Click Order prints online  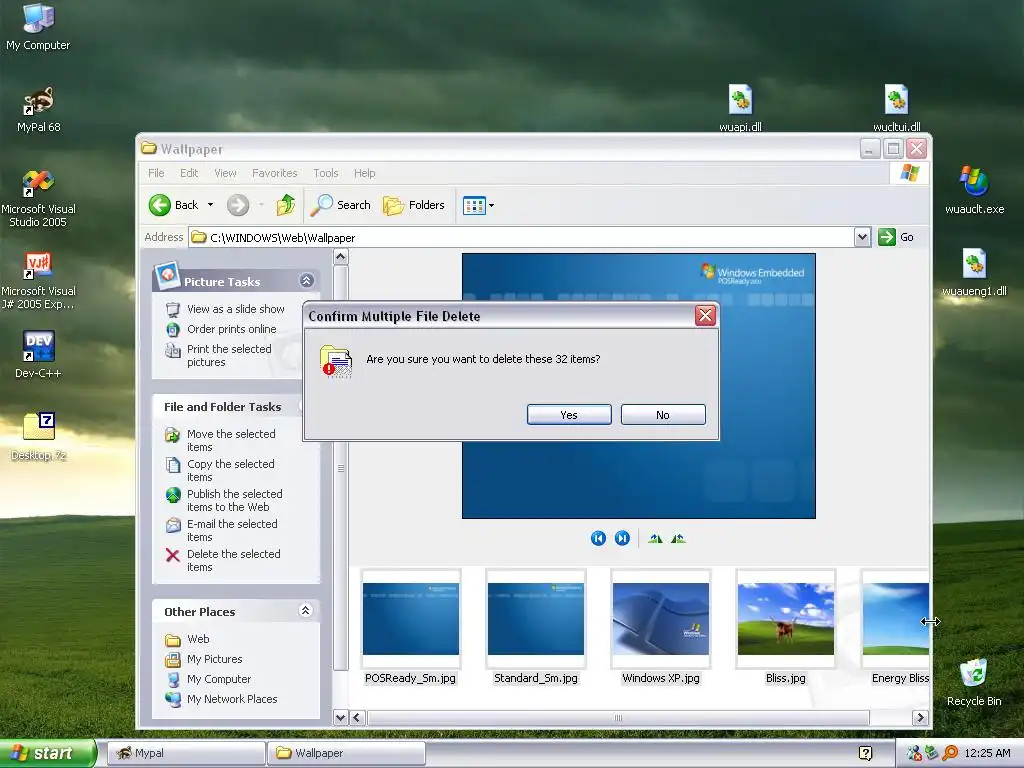231,329
